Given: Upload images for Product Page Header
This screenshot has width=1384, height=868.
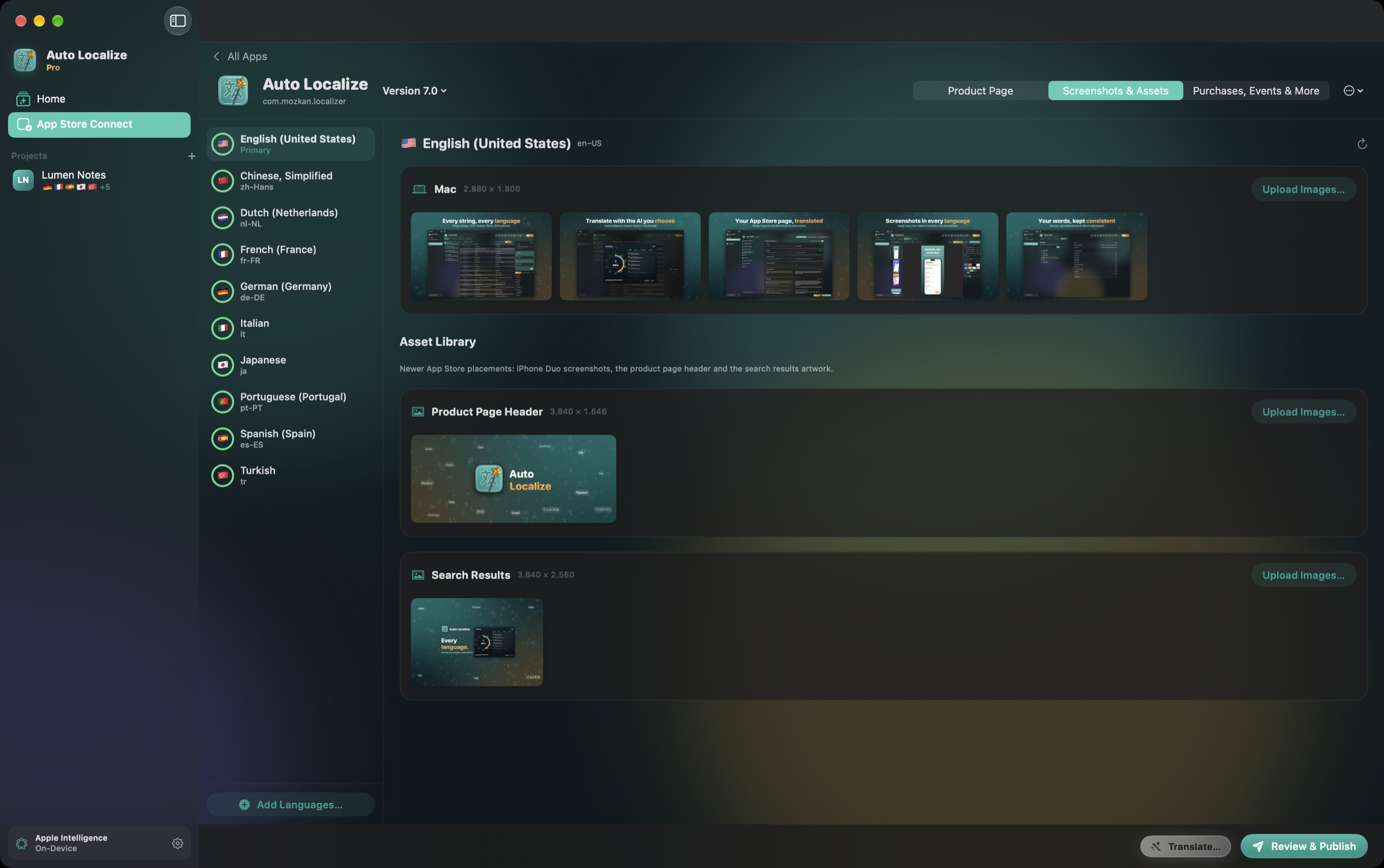Looking at the screenshot, I should point(1303,412).
